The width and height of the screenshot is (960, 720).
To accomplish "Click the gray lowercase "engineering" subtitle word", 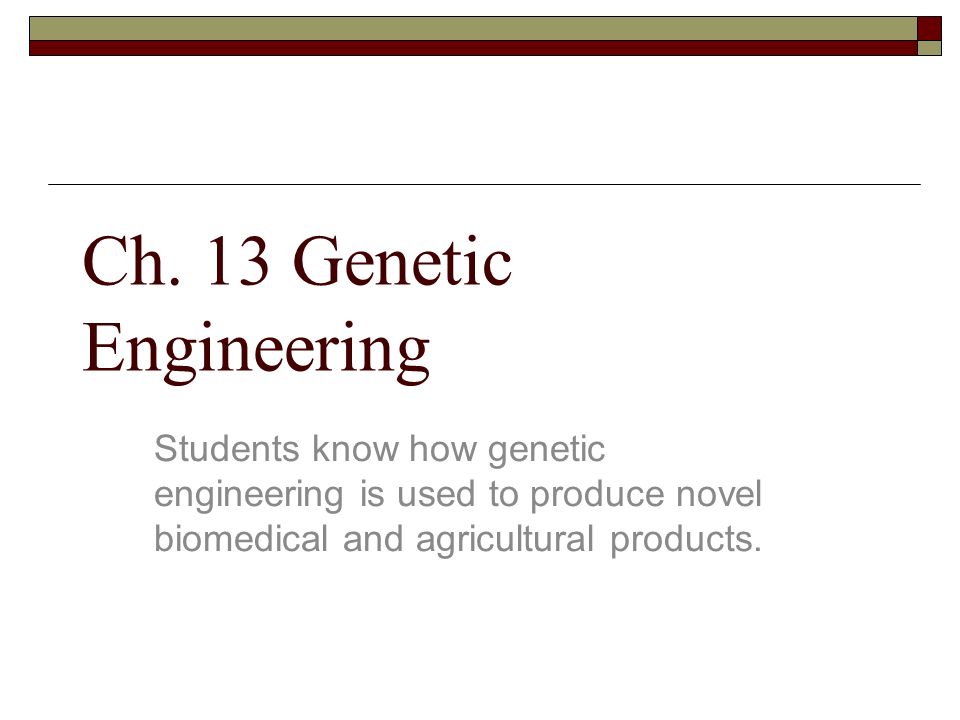I will [249, 497].
